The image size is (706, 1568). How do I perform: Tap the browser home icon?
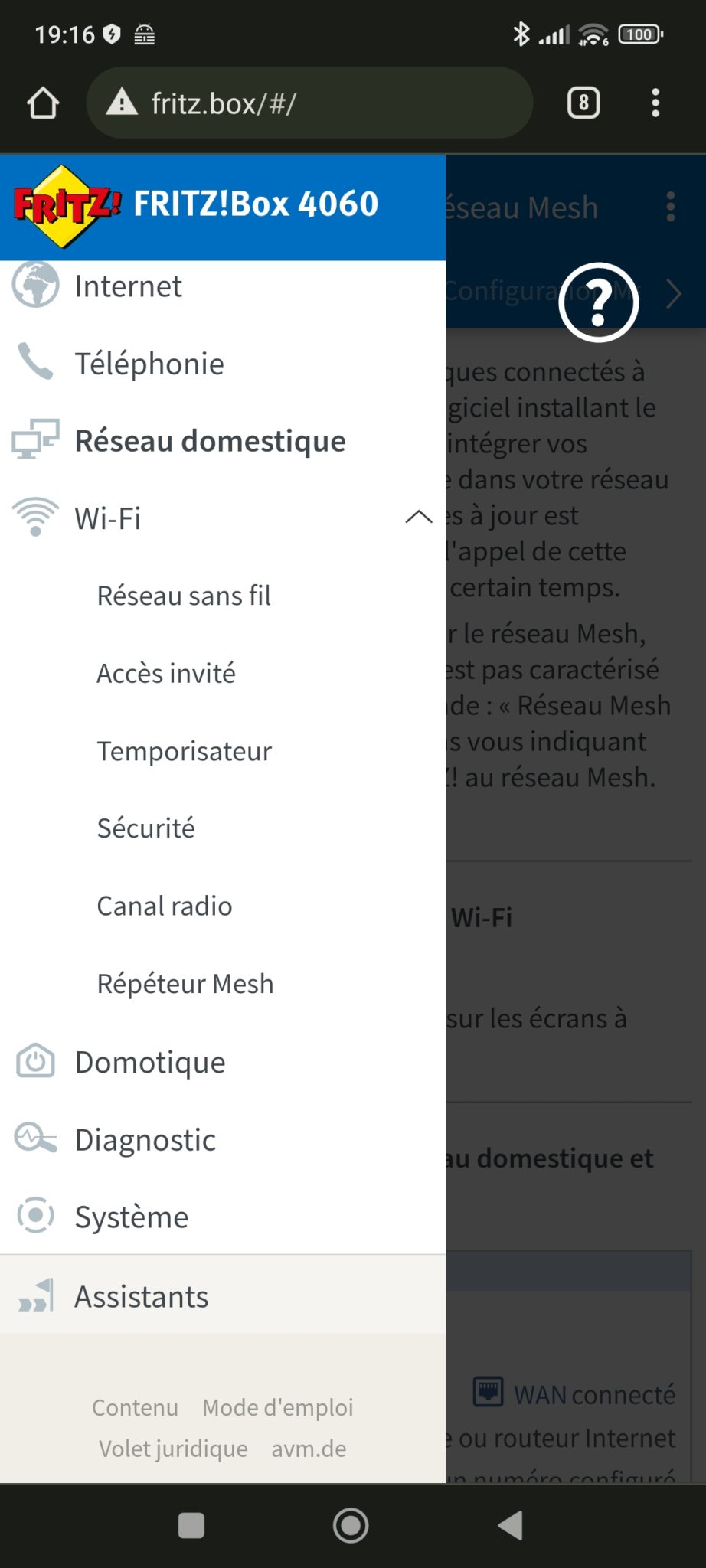(43, 103)
